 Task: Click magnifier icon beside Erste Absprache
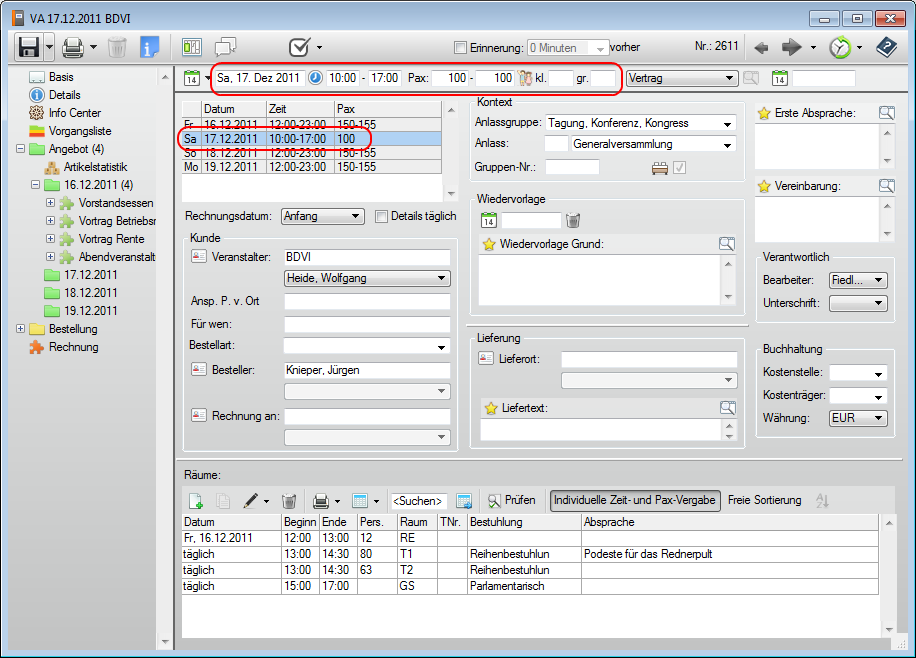(886, 113)
